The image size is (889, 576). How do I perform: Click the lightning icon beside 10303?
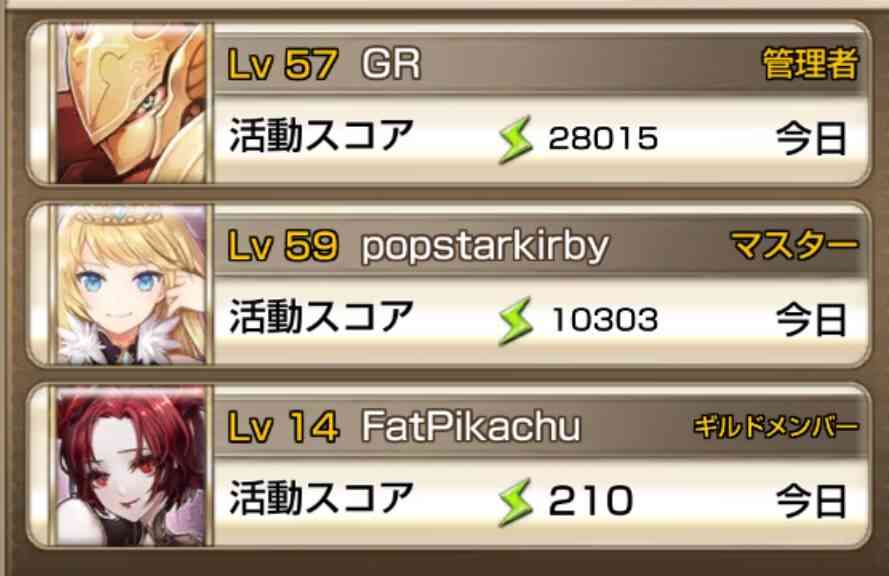(x=515, y=321)
